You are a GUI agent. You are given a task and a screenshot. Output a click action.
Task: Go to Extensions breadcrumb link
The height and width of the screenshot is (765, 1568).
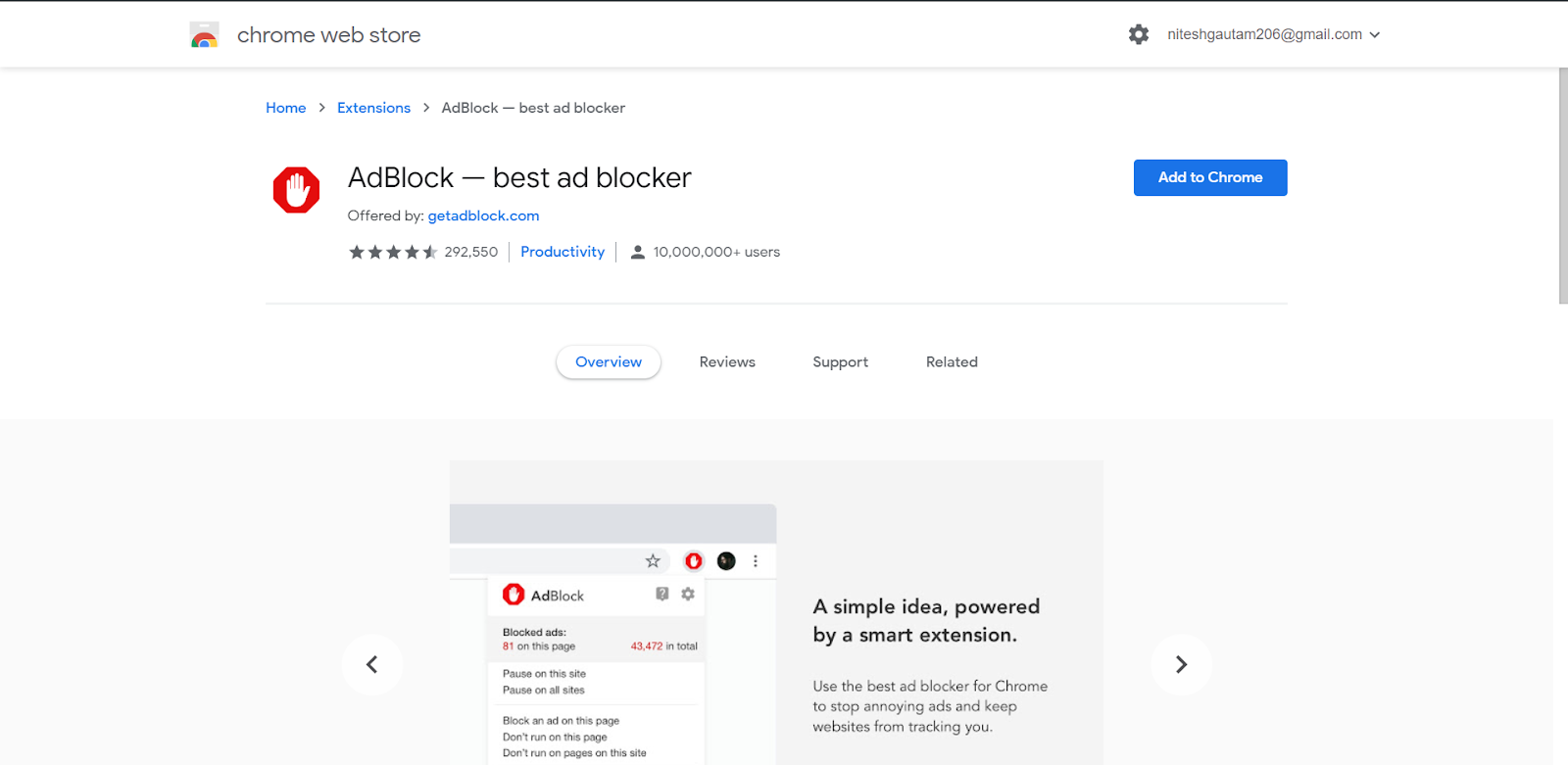[x=373, y=108]
